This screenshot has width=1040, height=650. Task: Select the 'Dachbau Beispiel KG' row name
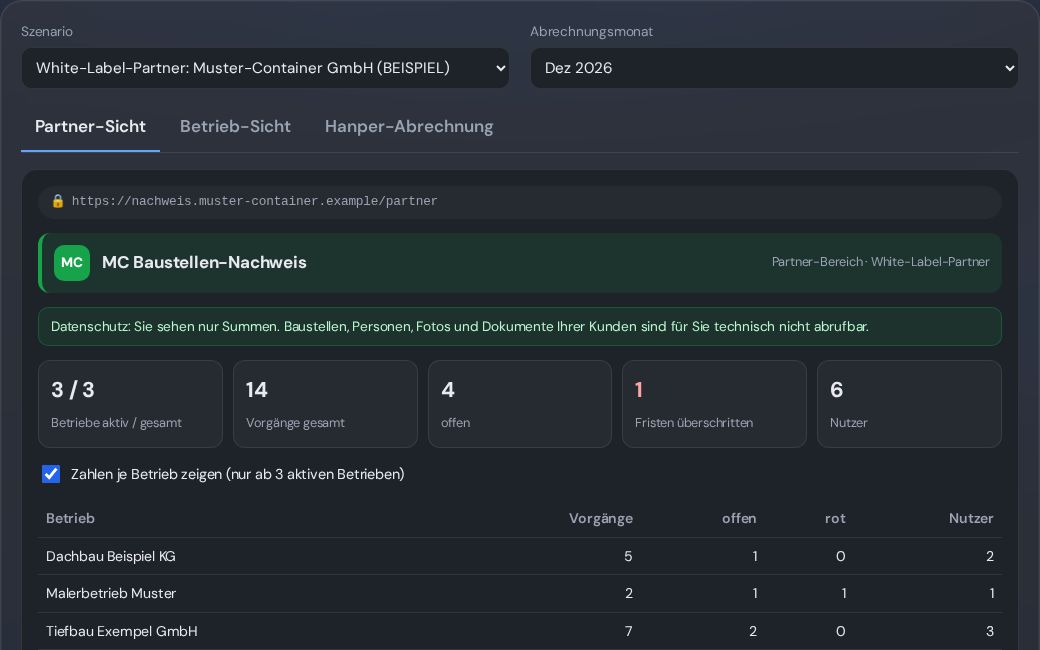(x=111, y=556)
